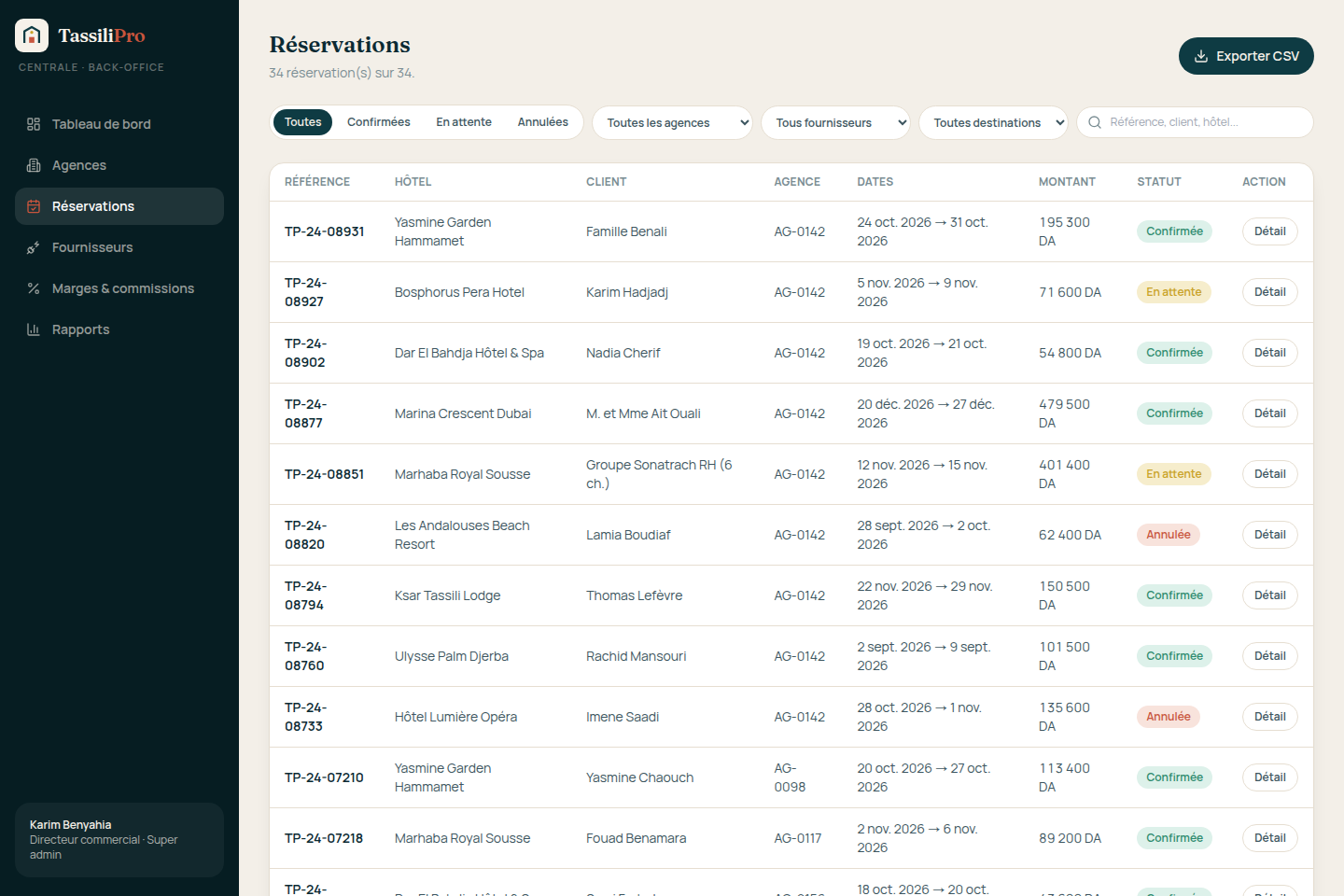1344x896 pixels.
Task: Focus the reference, client, hotel search field
Action: [1195, 122]
